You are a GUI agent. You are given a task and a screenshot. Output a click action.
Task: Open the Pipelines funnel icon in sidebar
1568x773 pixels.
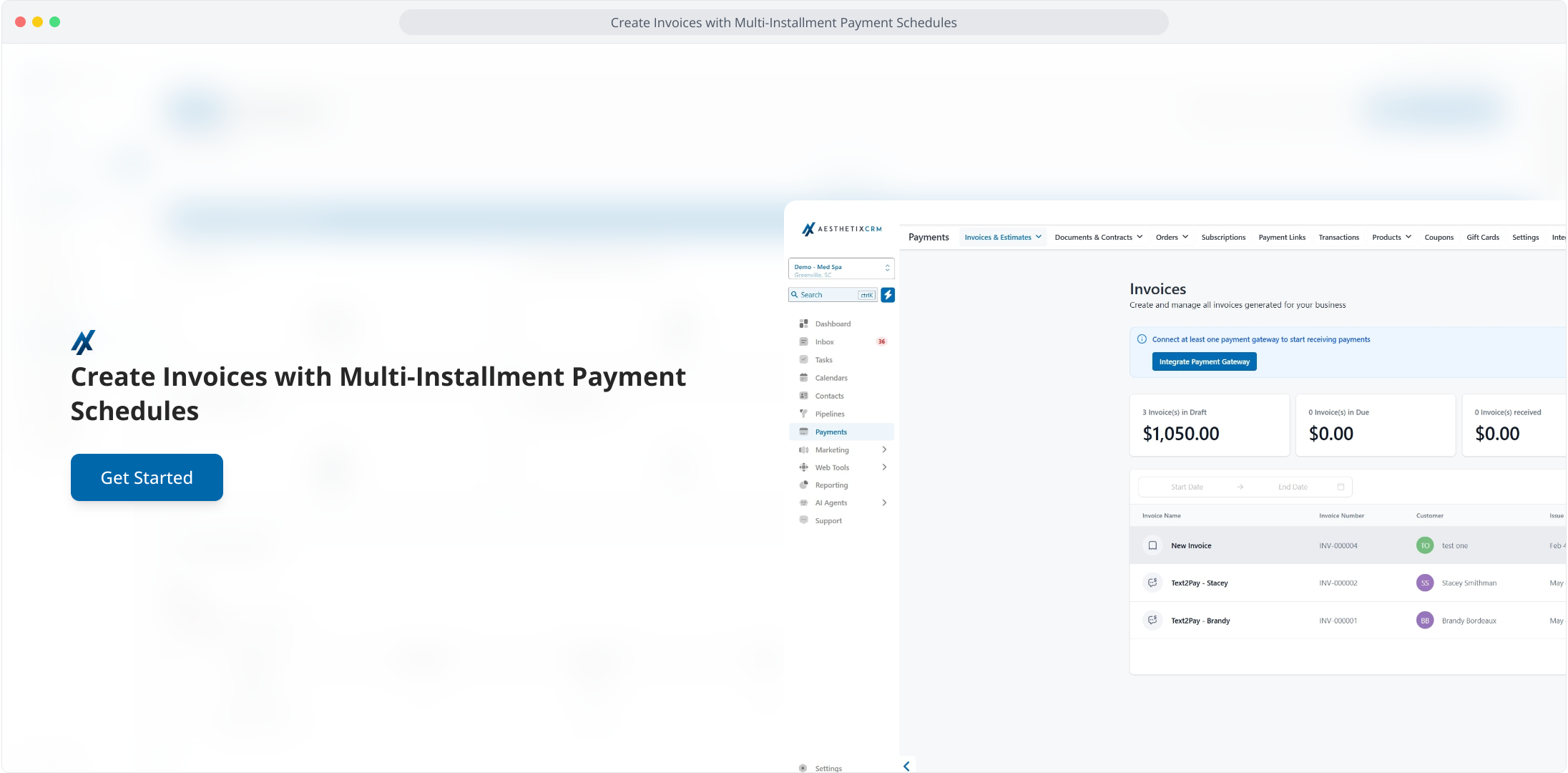point(803,414)
